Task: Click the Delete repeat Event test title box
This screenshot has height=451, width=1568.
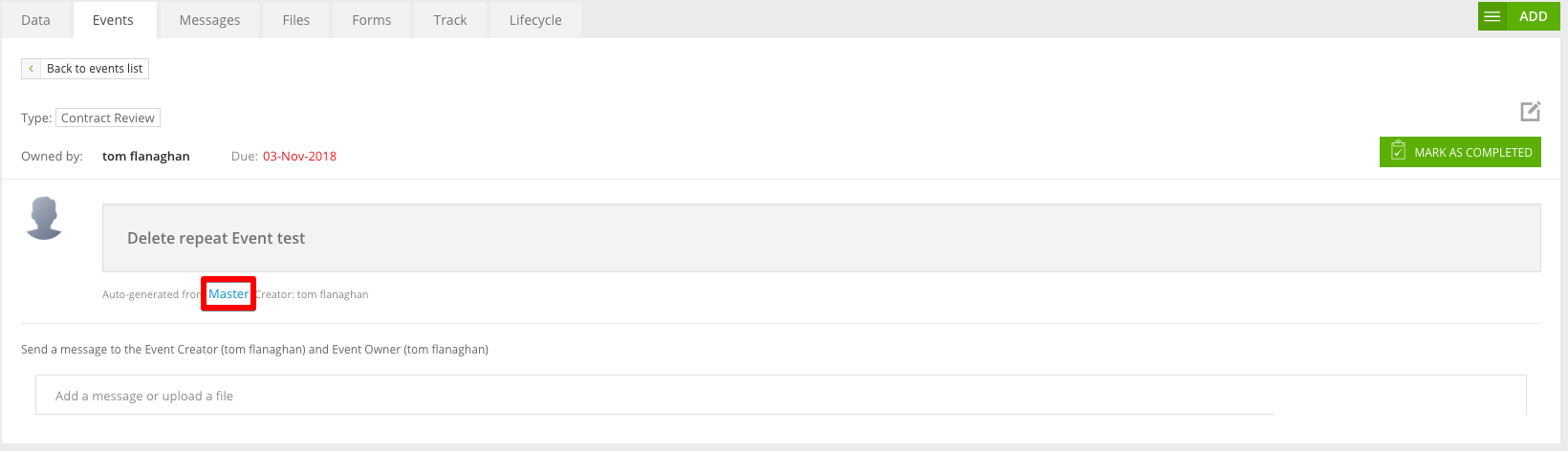Action: [x=821, y=238]
